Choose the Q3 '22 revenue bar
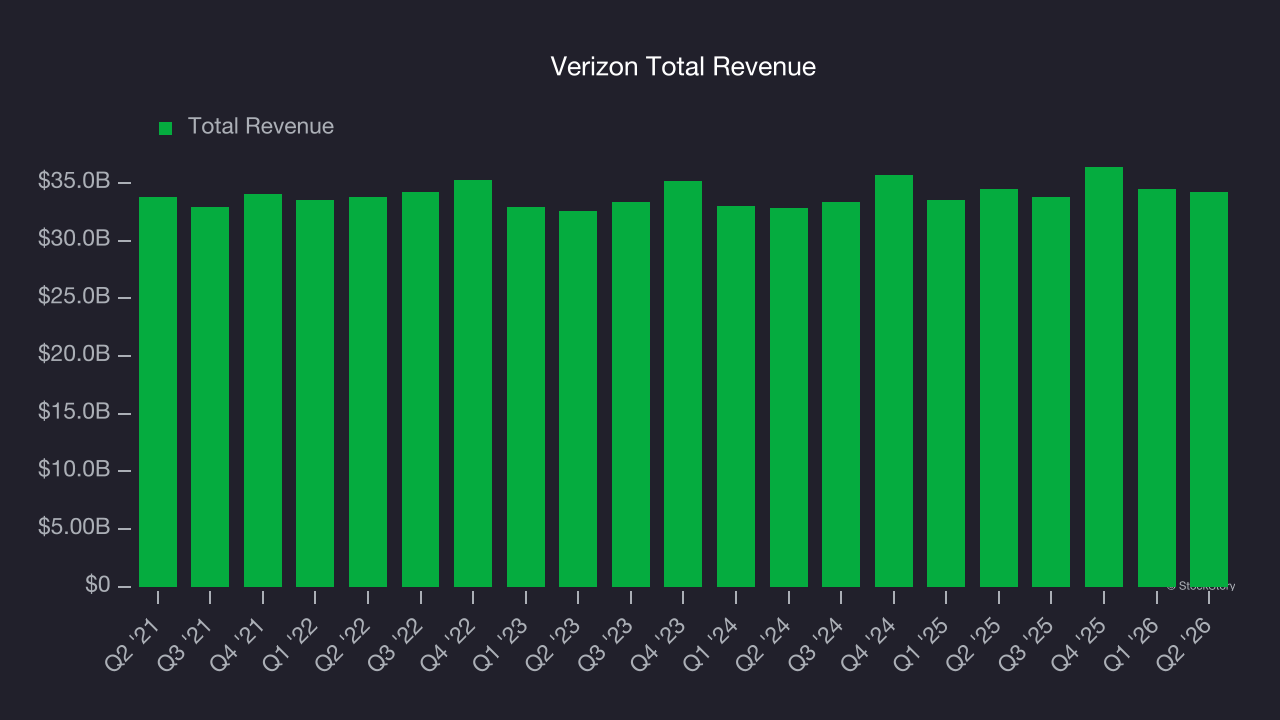The image size is (1280, 720). pos(420,389)
